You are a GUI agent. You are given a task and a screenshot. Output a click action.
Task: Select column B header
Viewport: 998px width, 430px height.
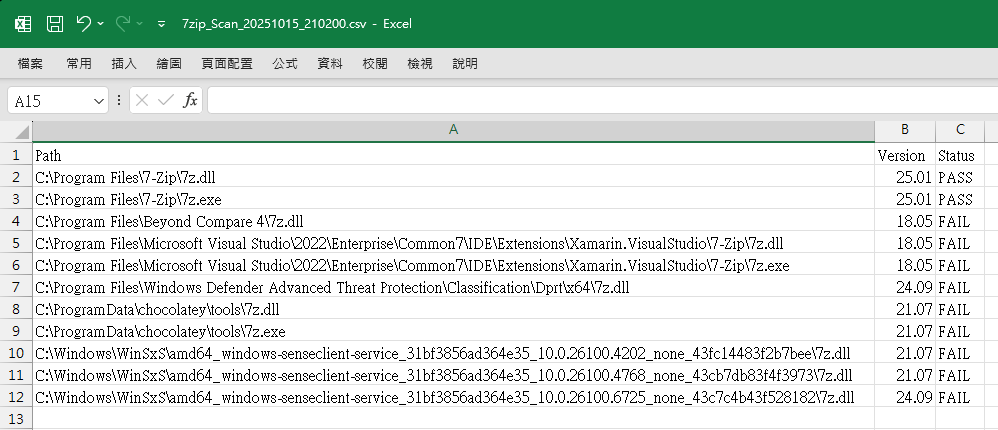coord(904,130)
